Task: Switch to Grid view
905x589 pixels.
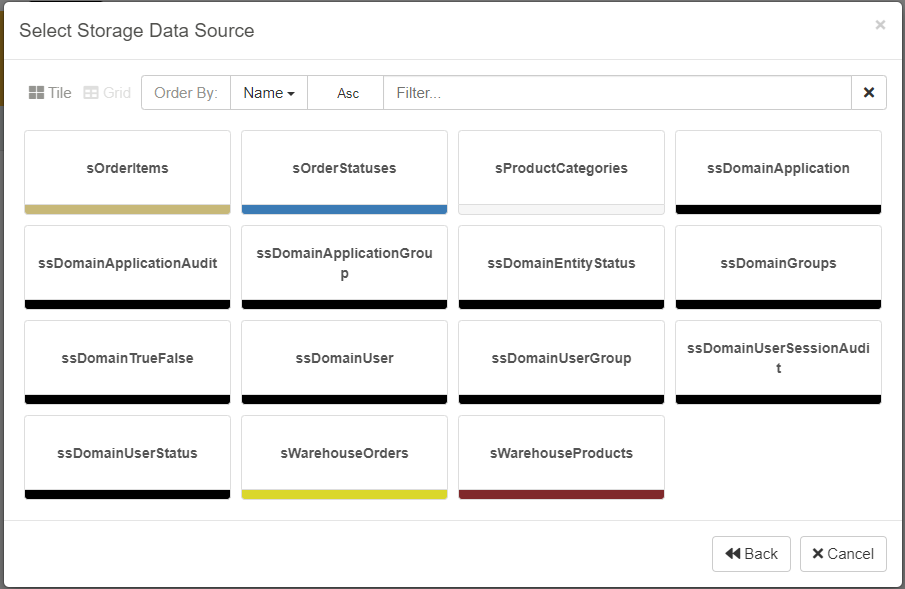Action: 107,93
